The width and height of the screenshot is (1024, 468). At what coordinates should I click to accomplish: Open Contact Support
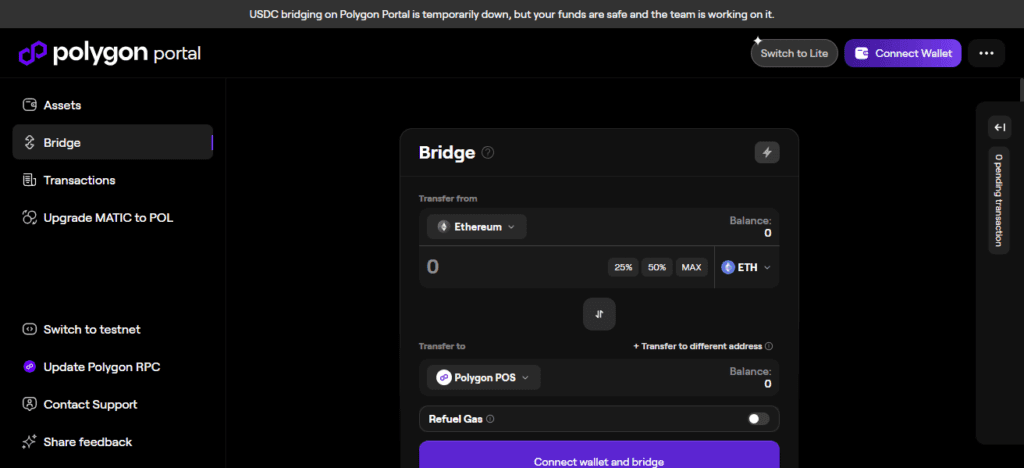point(112,405)
